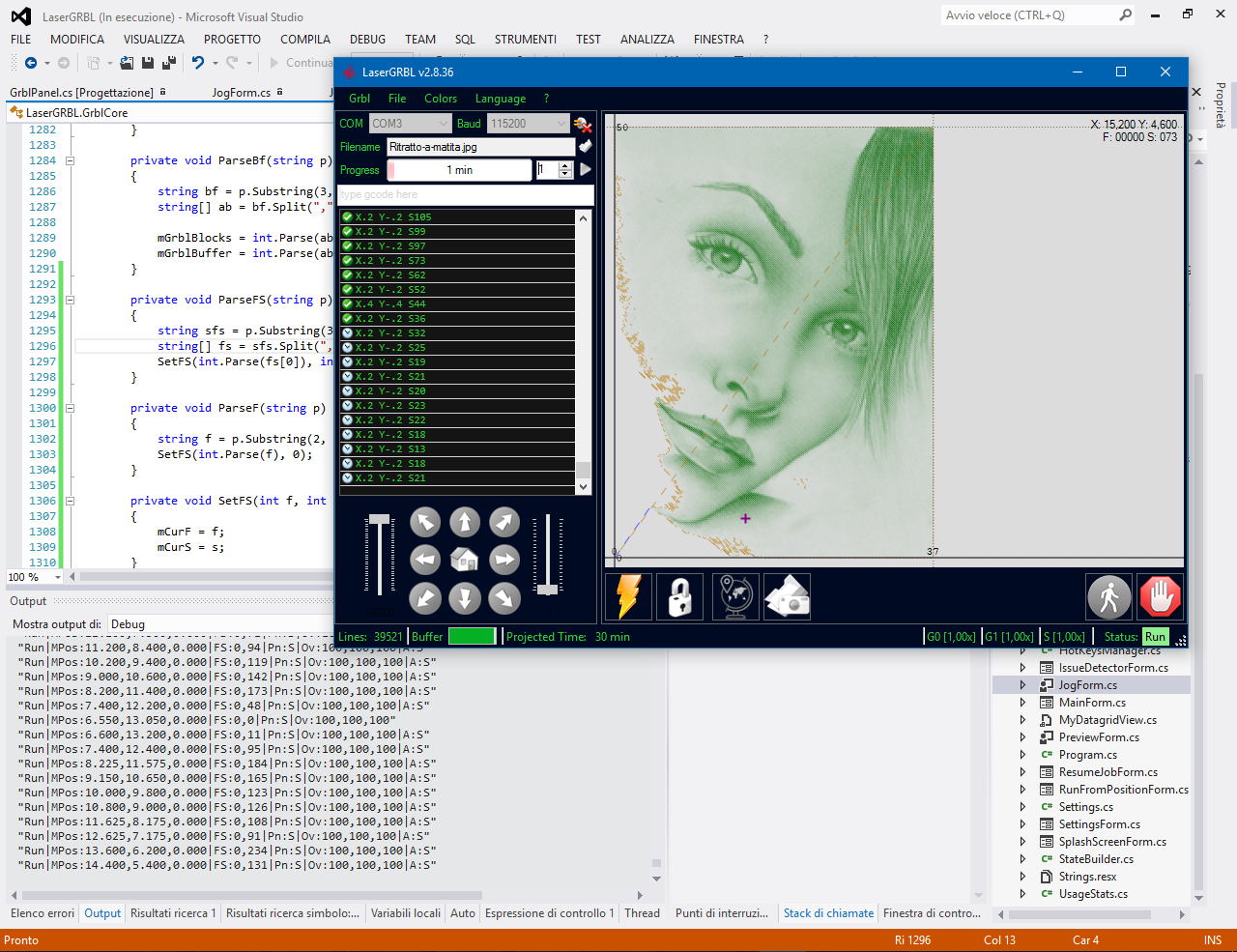The image size is (1237, 952).
Task: Switch to the JogForm.cs editor tab
Action: click(242, 93)
